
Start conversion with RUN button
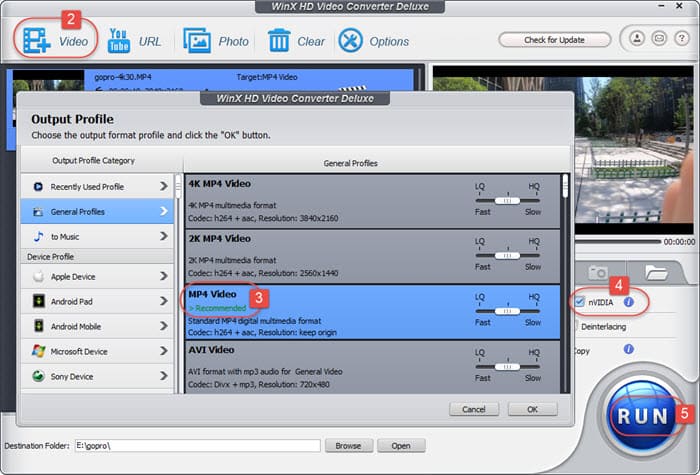pos(643,416)
